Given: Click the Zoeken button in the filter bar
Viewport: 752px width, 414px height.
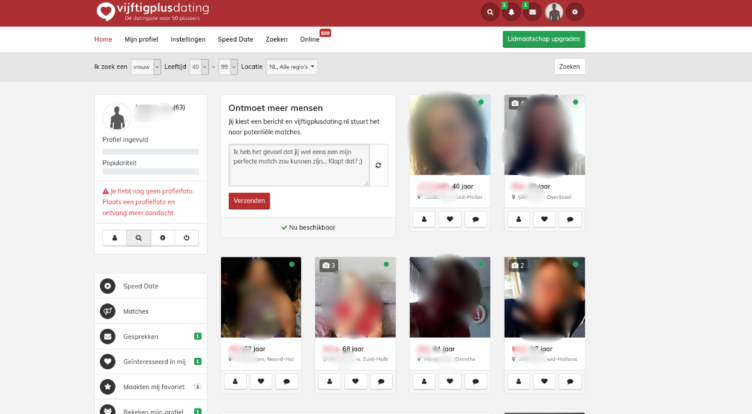Looking at the screenshot, I should pos(569,67).
